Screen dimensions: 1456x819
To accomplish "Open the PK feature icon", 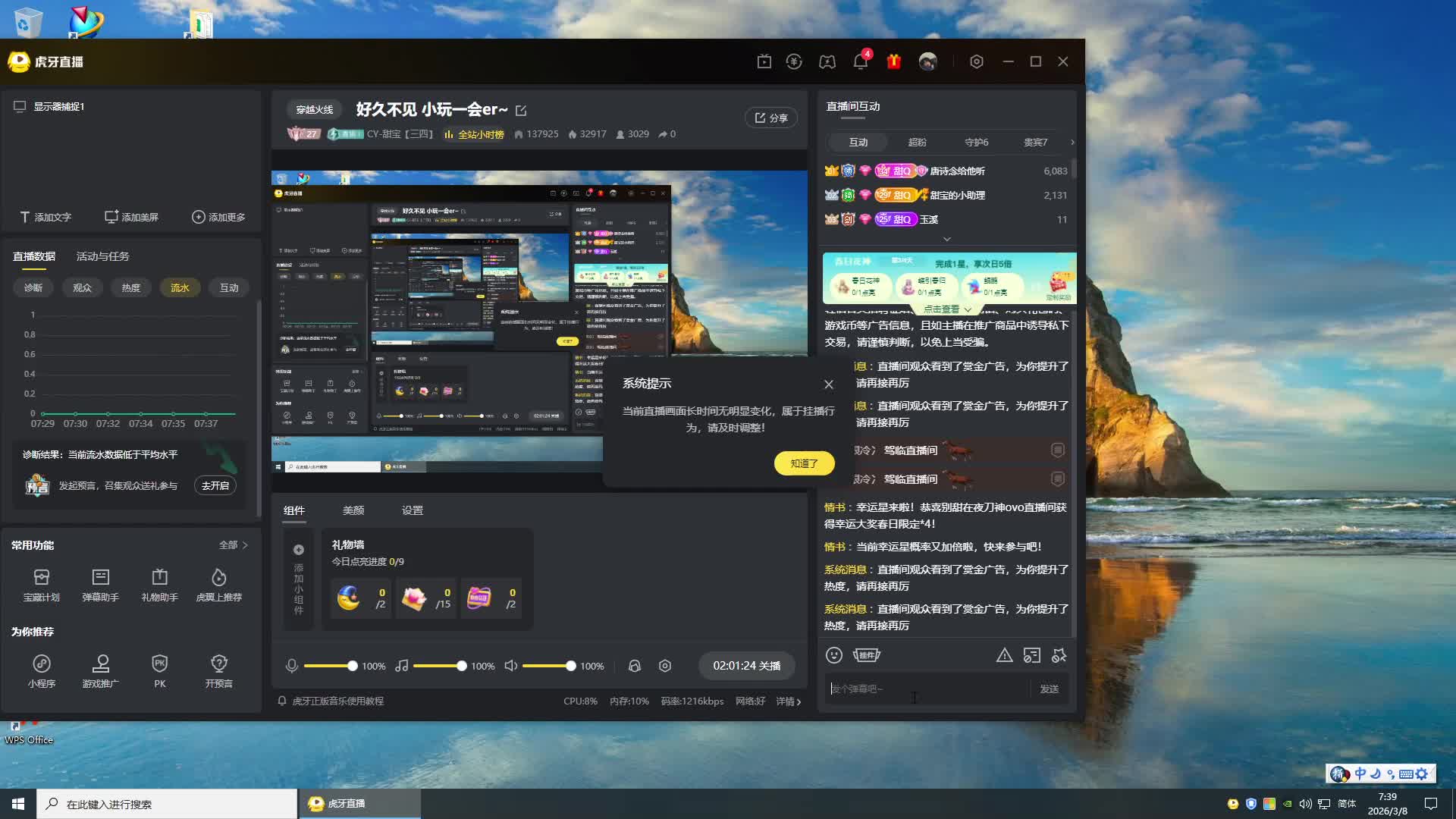I will (x=159, y=670).
